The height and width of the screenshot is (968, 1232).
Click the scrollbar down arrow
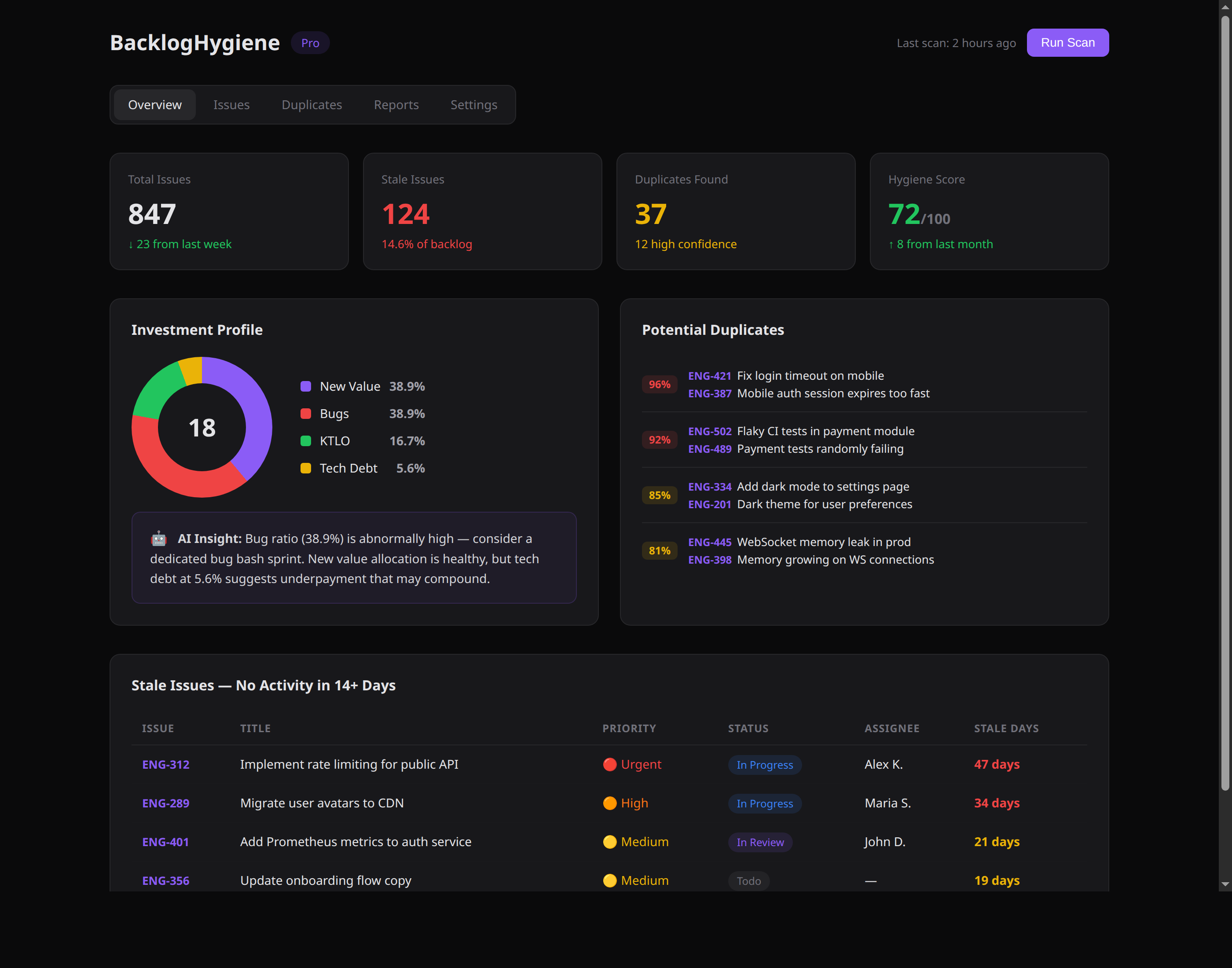pos(1225,884)
